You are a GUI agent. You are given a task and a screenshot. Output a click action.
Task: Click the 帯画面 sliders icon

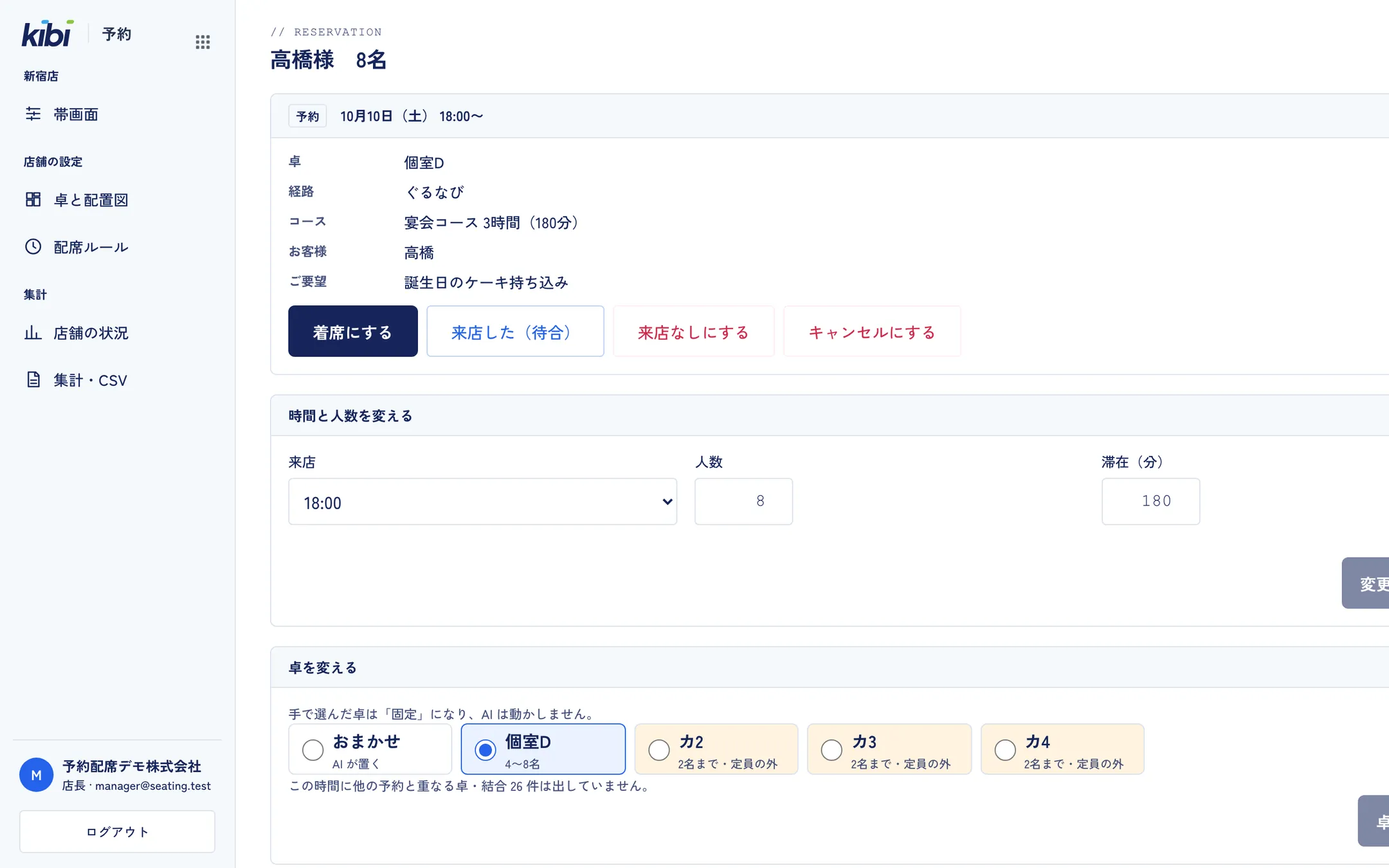[x=33, y=114]
